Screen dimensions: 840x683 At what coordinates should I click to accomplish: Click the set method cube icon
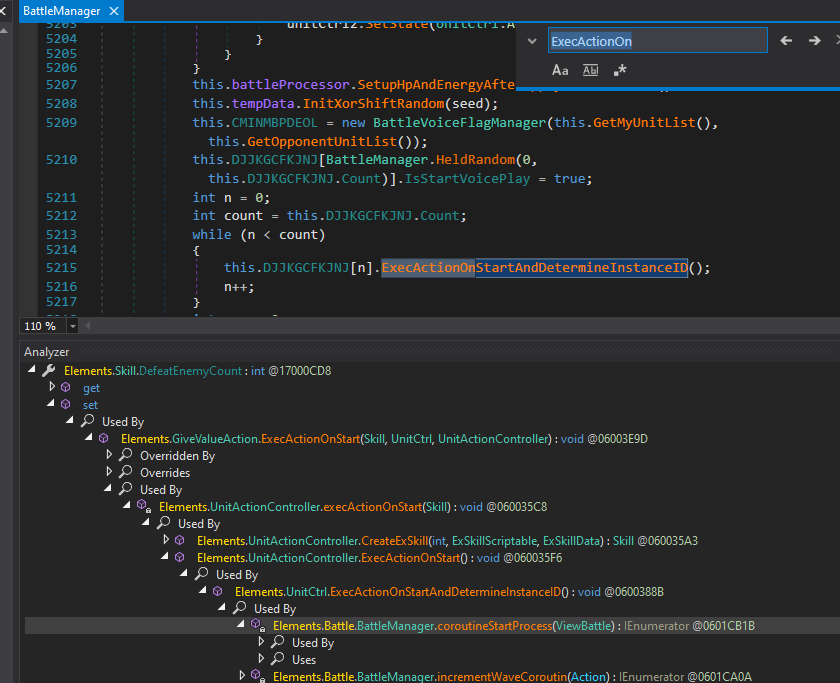pos(66,404)
